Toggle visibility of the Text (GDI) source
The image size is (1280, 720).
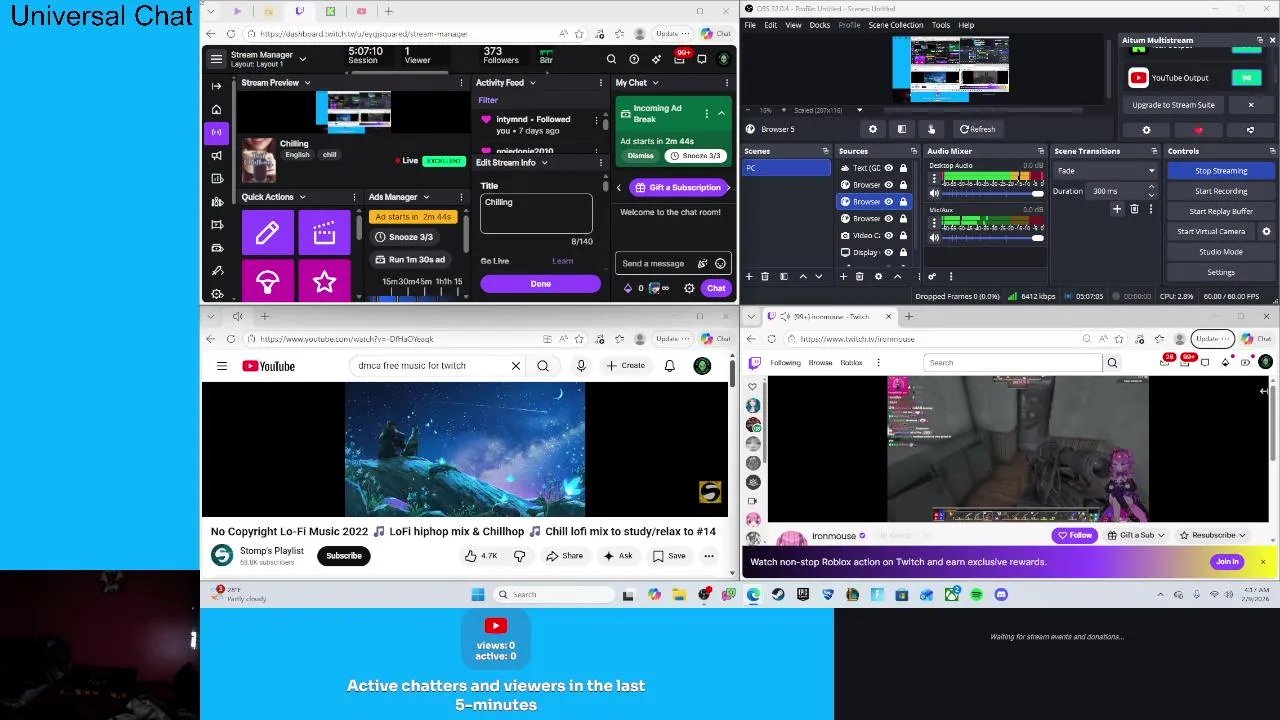[x=888, y=168]
